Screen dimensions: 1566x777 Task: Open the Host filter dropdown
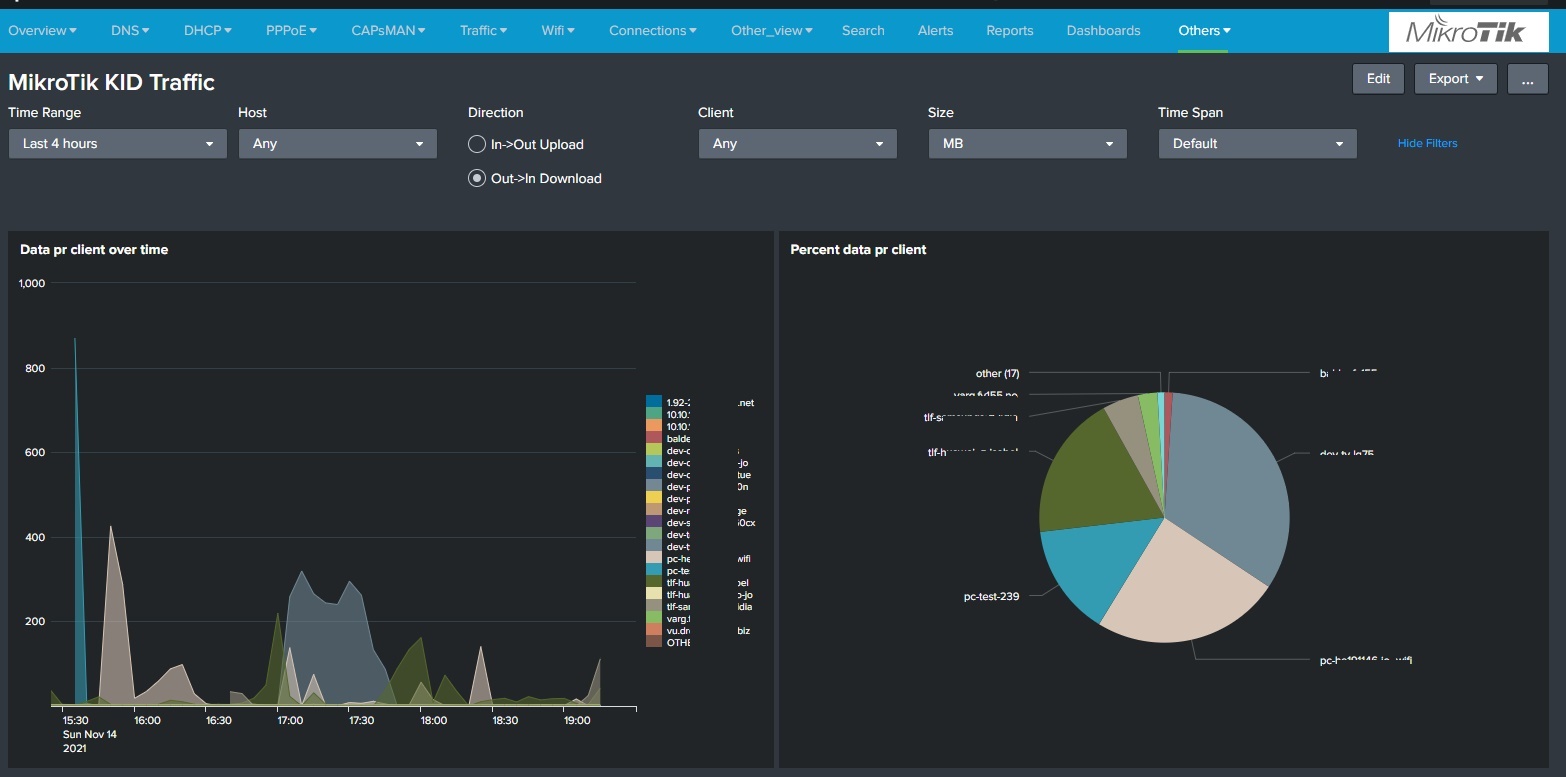coord(338,143)
